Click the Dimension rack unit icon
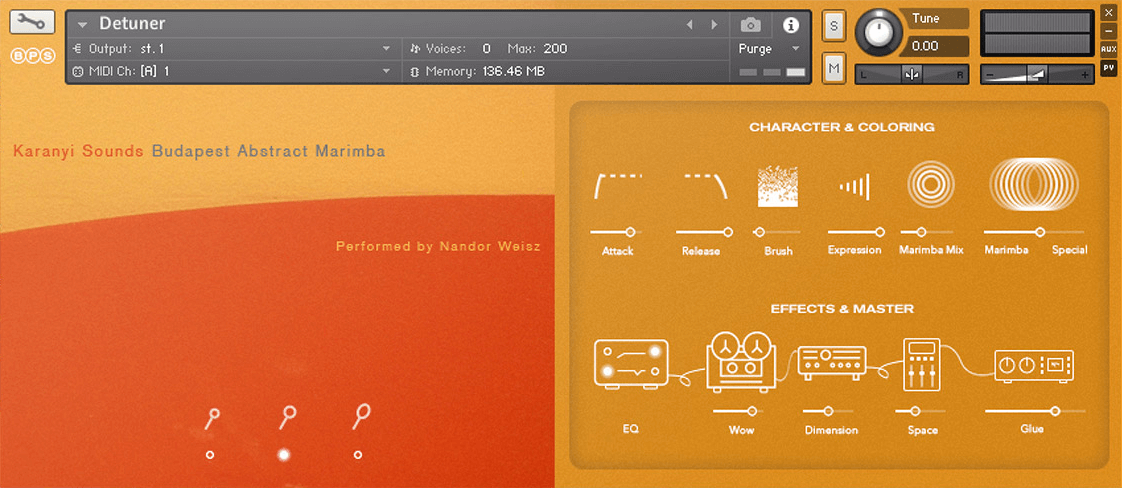 (831, 363)
